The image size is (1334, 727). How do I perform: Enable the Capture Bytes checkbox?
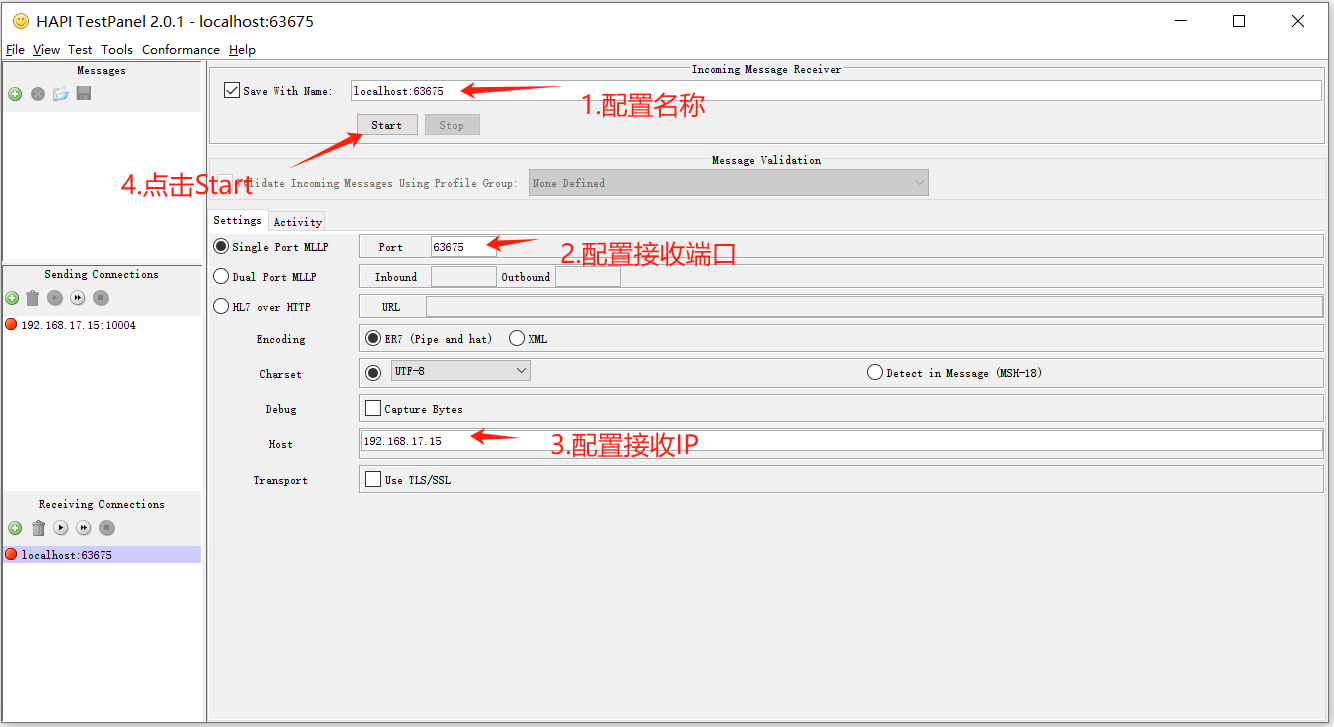click(x=373, y=408)
